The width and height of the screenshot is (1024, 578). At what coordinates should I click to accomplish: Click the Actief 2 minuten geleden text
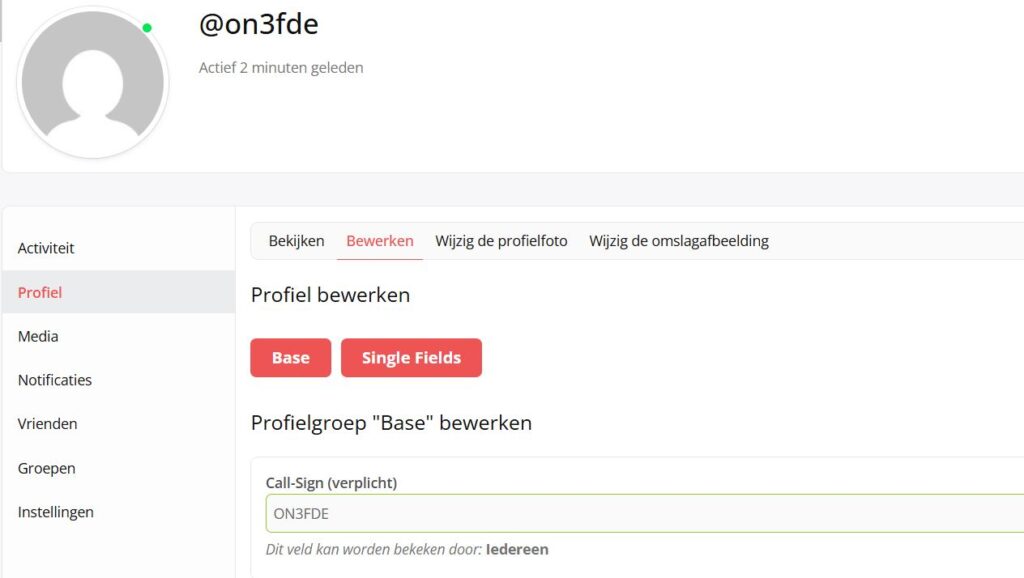coord(281,68)
